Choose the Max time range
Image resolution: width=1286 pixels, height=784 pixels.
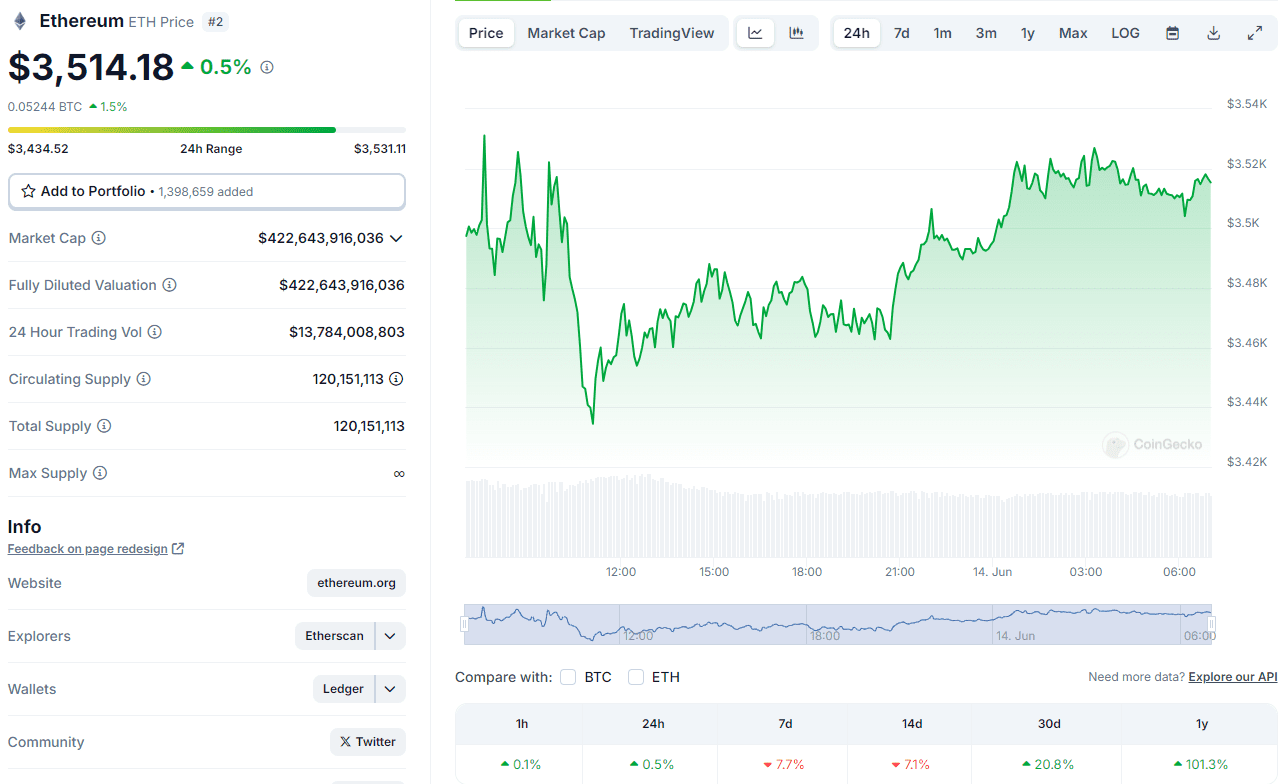tap(1073, 33)
